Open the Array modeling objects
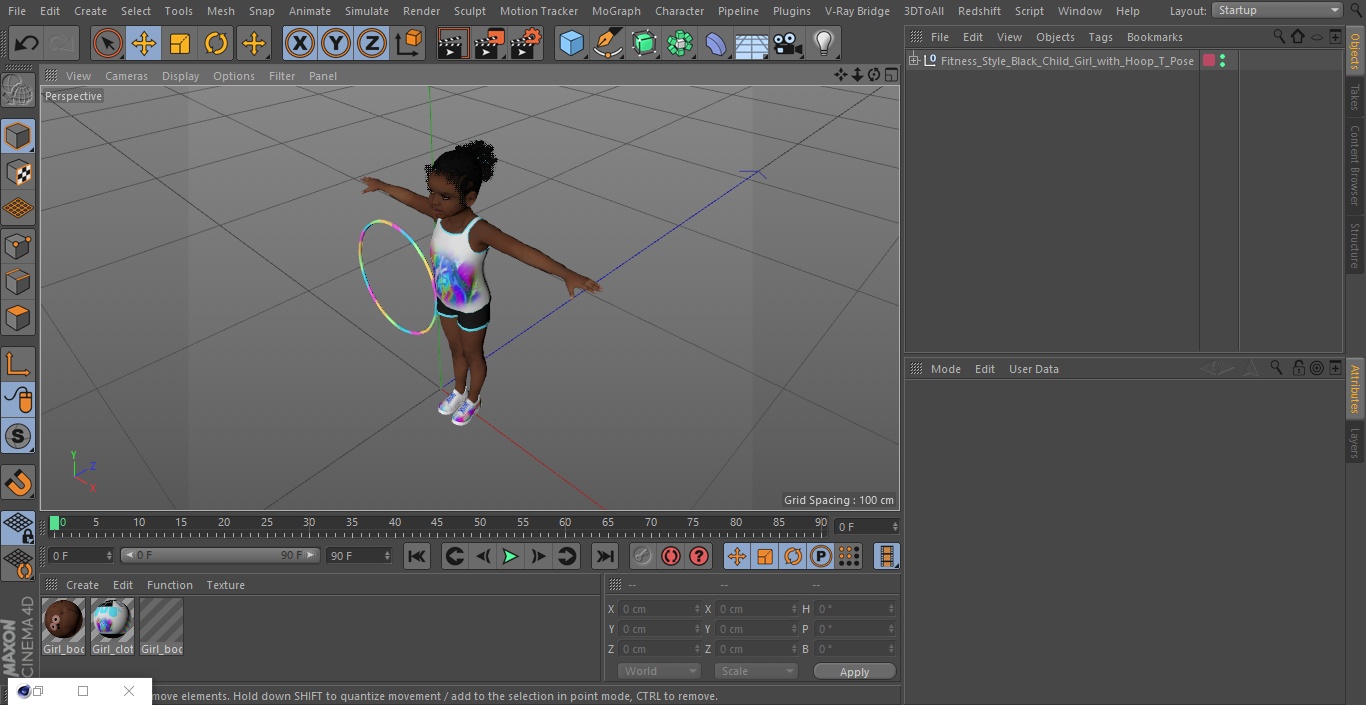Viewport: 1366px width, 705px height. pos(680,43)
